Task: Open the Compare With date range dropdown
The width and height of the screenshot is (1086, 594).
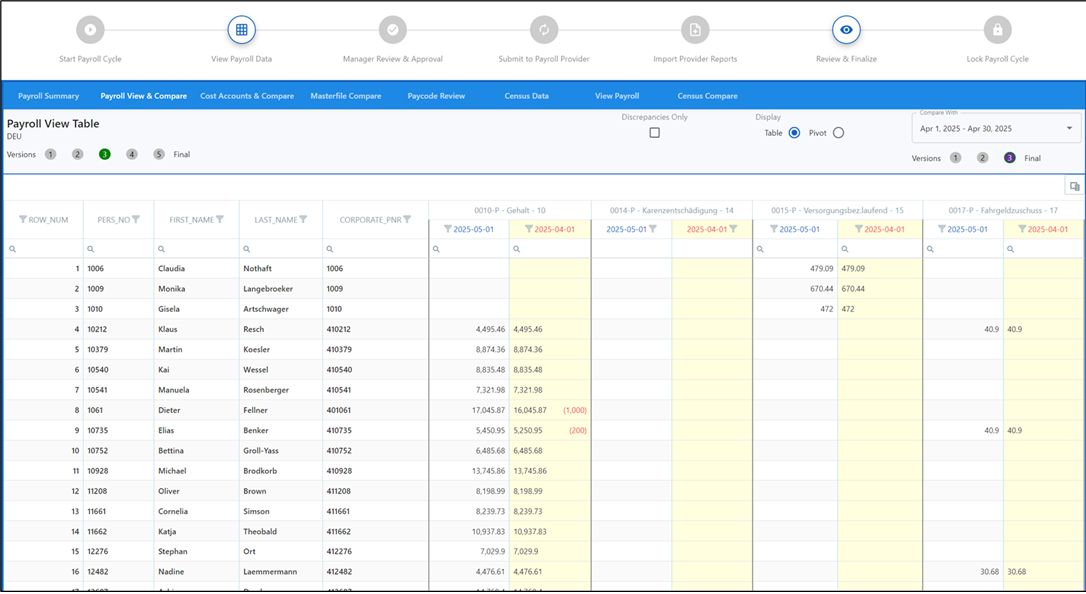Action: (995, 128)
